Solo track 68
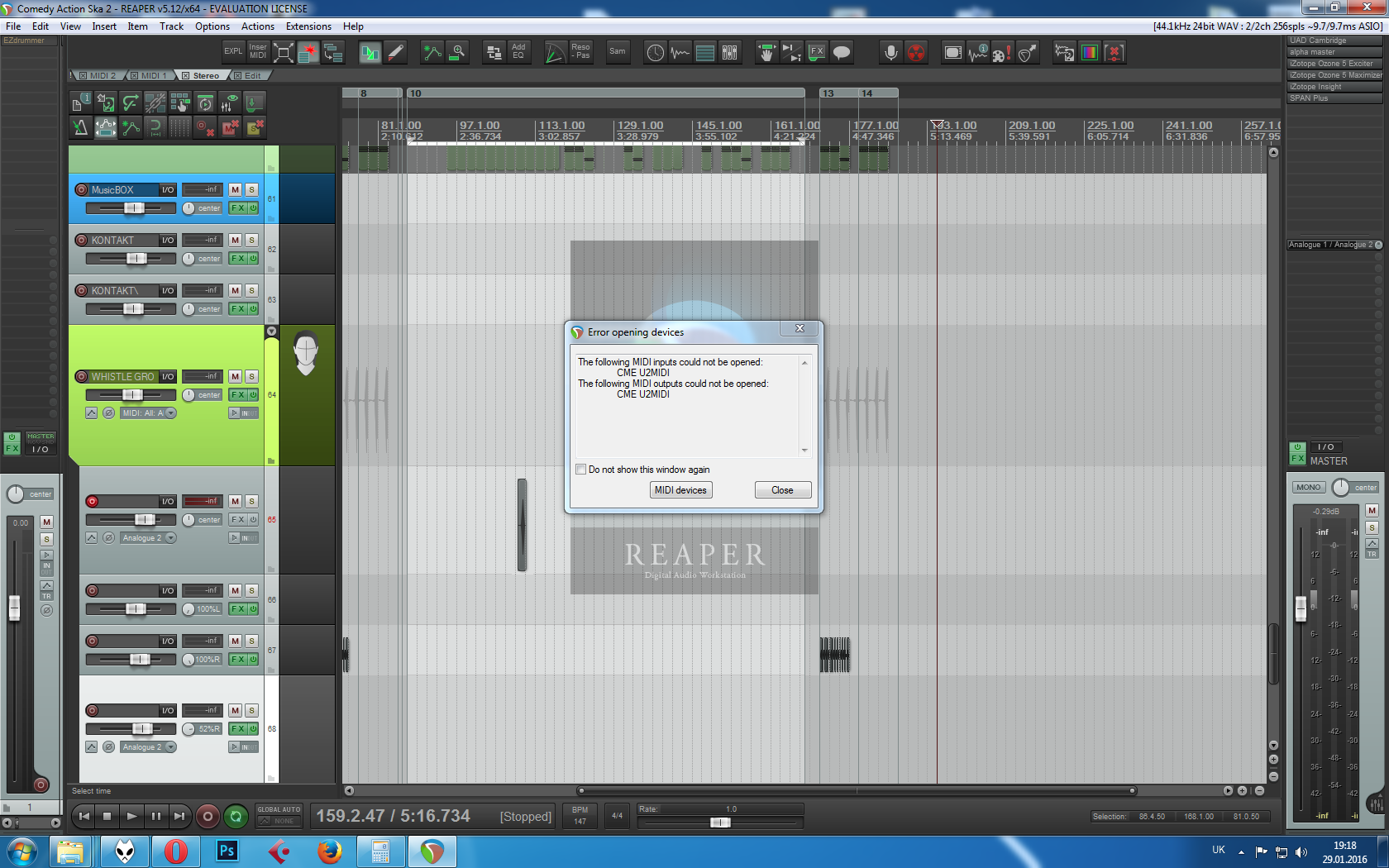 tap(252, 711)
